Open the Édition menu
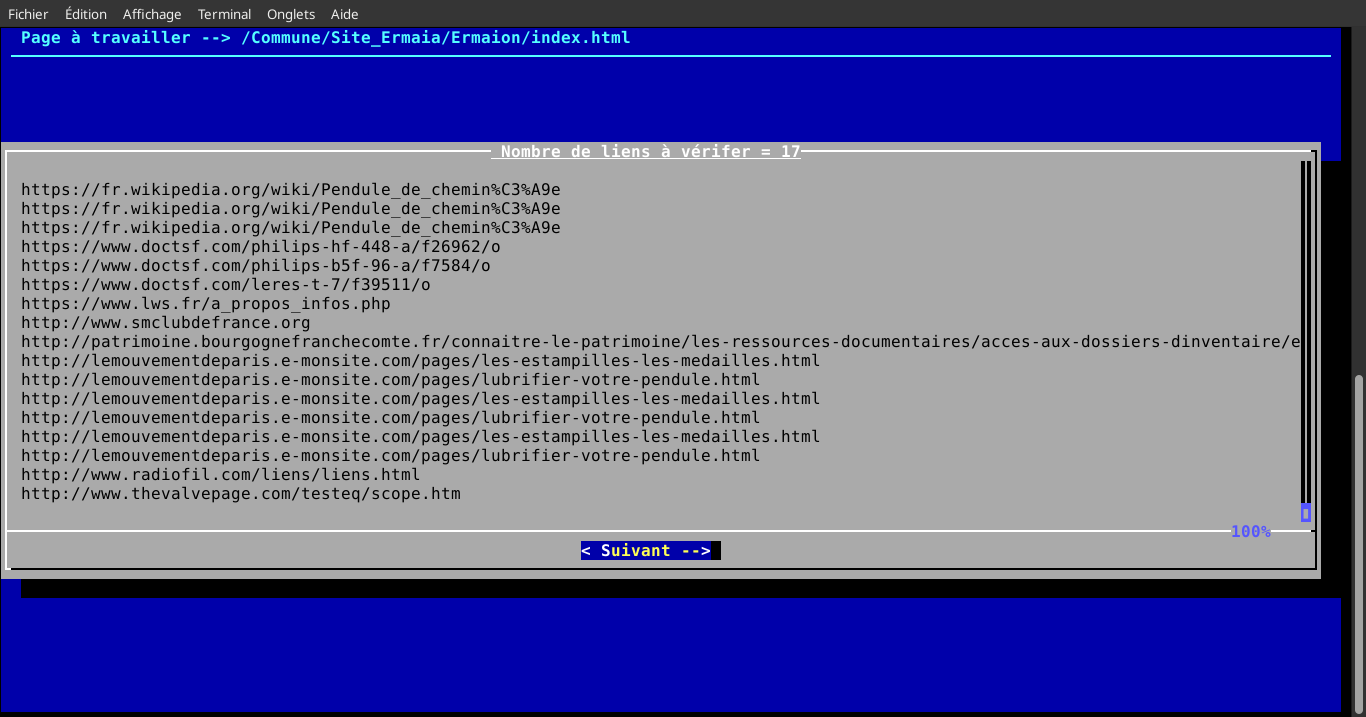 (85, 14)
